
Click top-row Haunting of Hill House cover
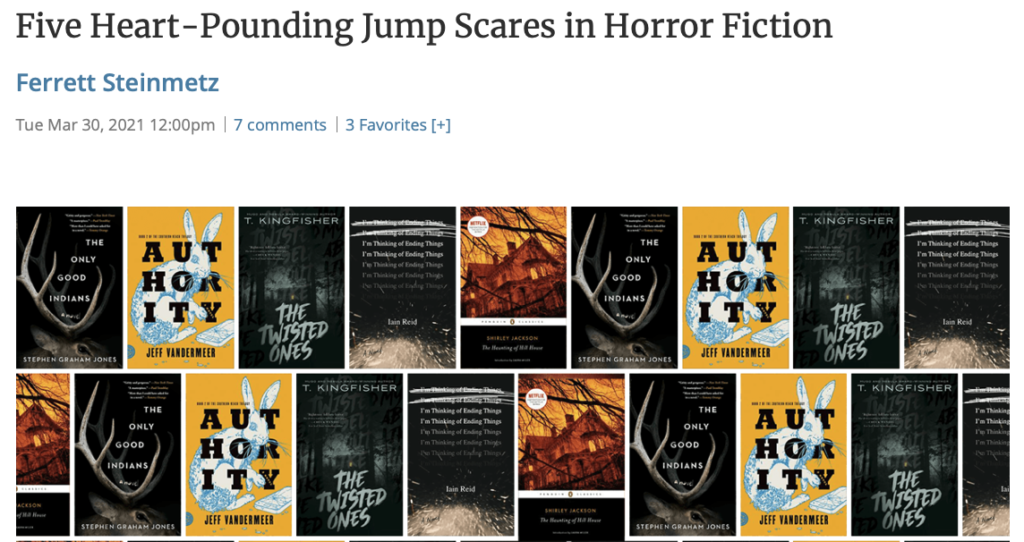click(x=513, y=287)
